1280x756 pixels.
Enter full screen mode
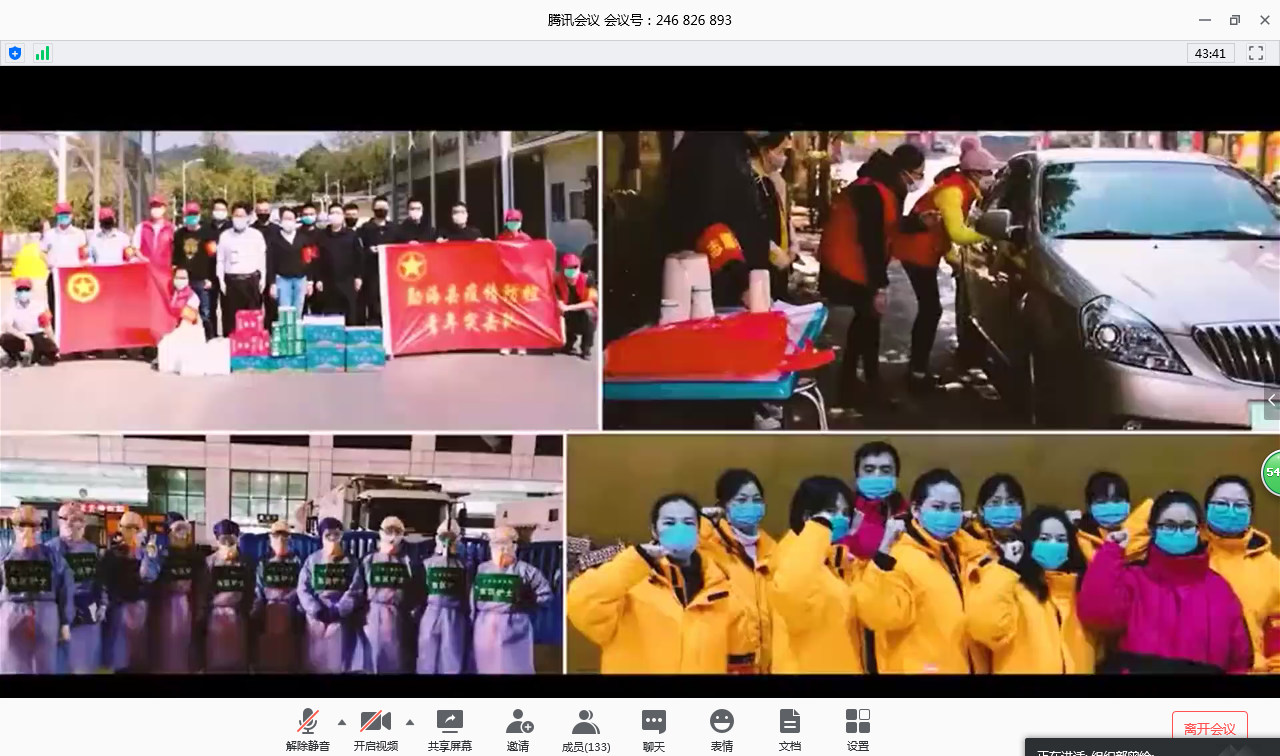click(1256, 54)
